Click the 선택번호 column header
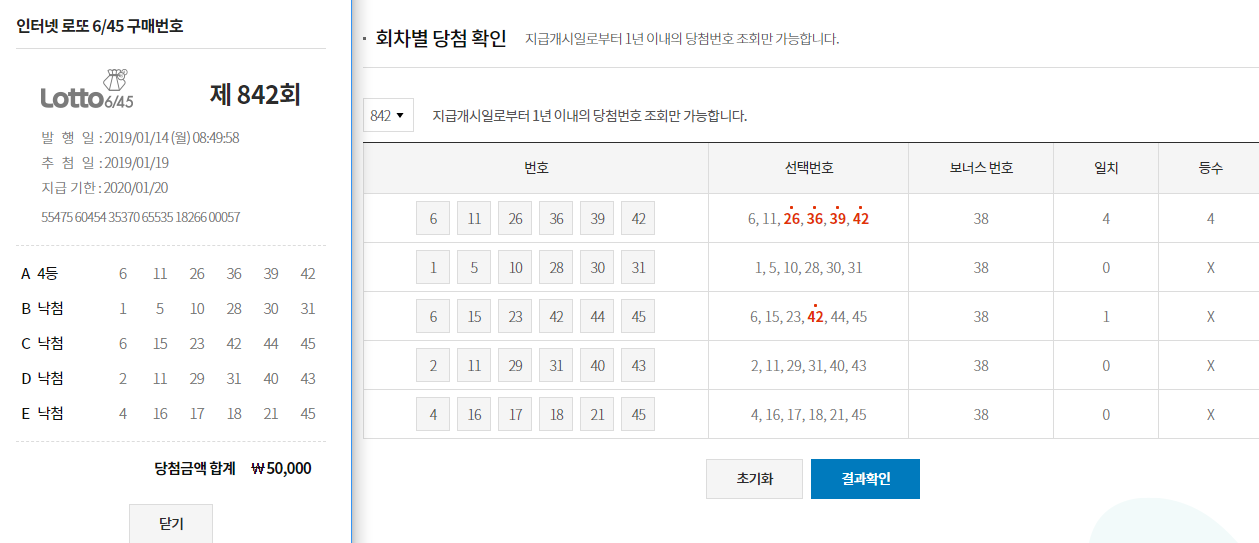 point(808,168)
